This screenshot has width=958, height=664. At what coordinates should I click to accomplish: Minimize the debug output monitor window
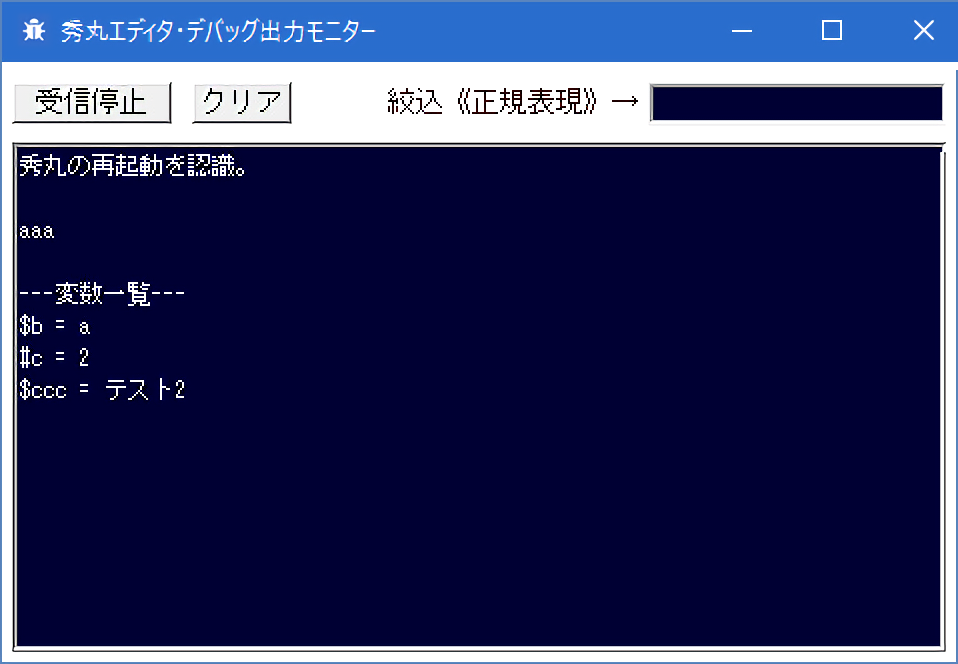coord(742,31)
